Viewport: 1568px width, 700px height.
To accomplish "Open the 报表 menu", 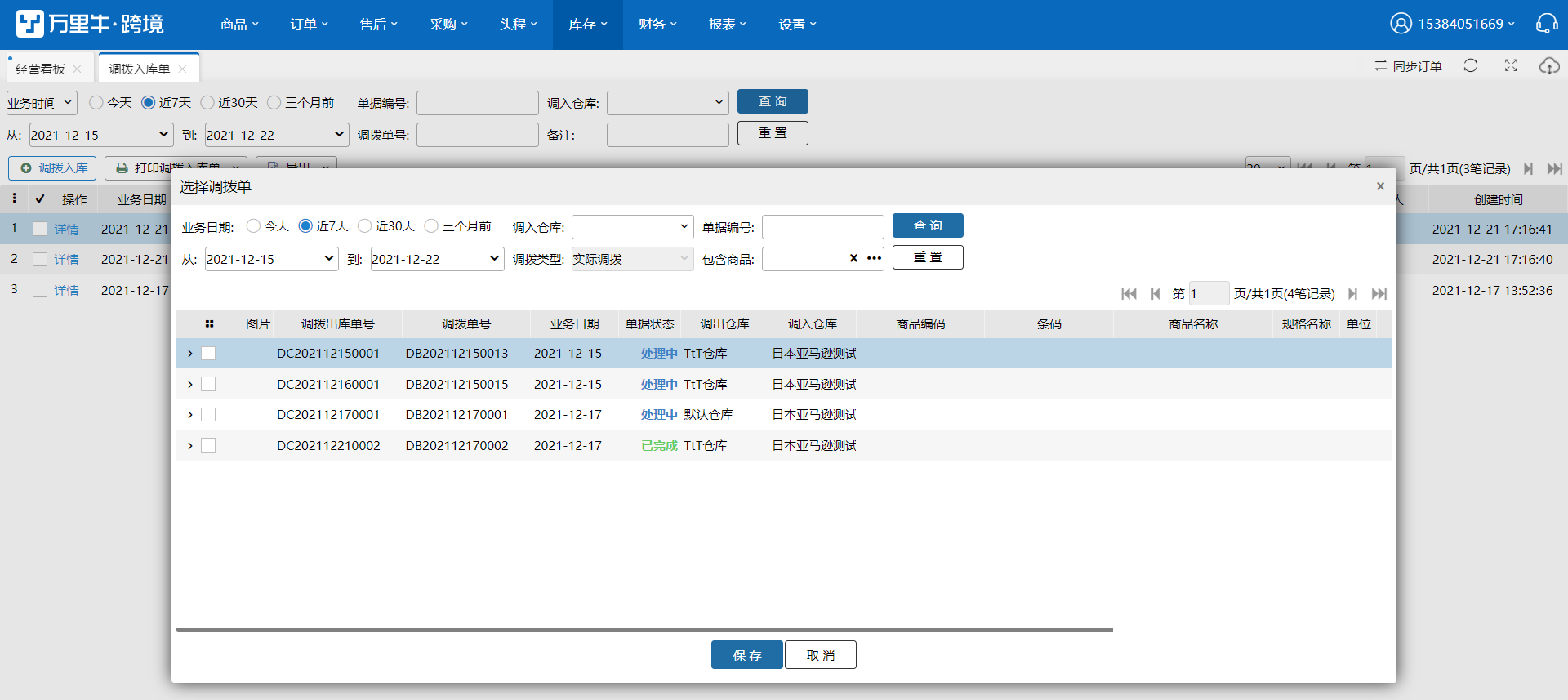I will coord(728,25).
